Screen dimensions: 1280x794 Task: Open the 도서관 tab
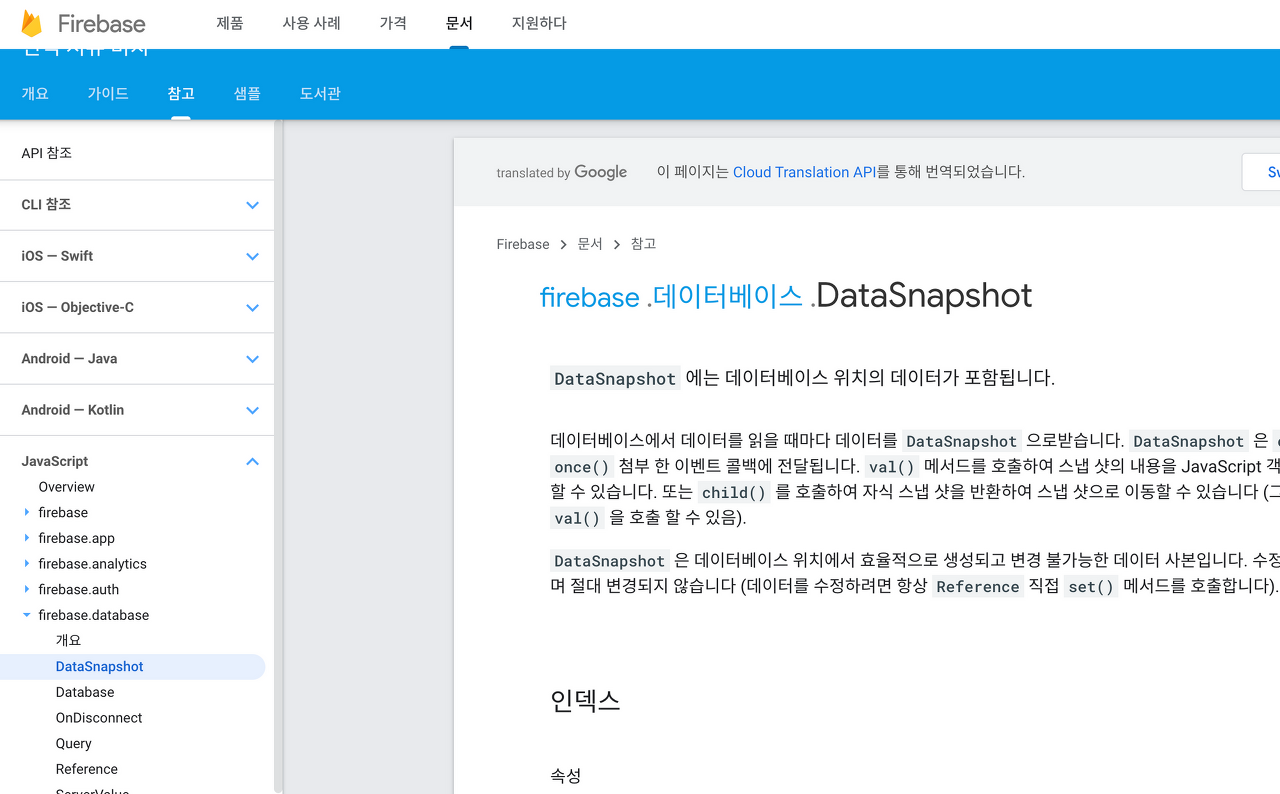(320, 93)
